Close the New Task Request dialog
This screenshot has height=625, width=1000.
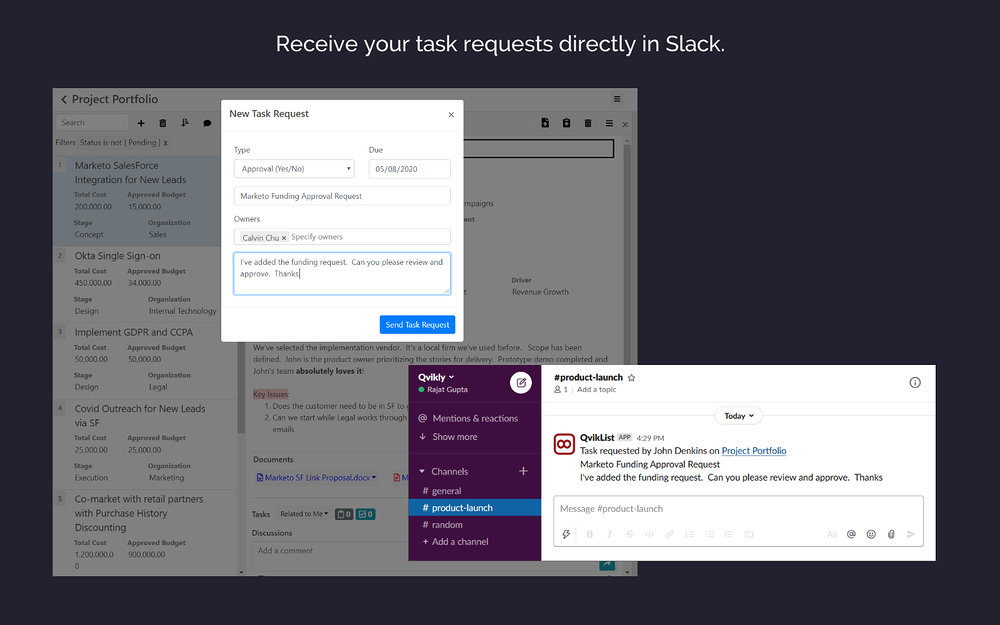451,115
